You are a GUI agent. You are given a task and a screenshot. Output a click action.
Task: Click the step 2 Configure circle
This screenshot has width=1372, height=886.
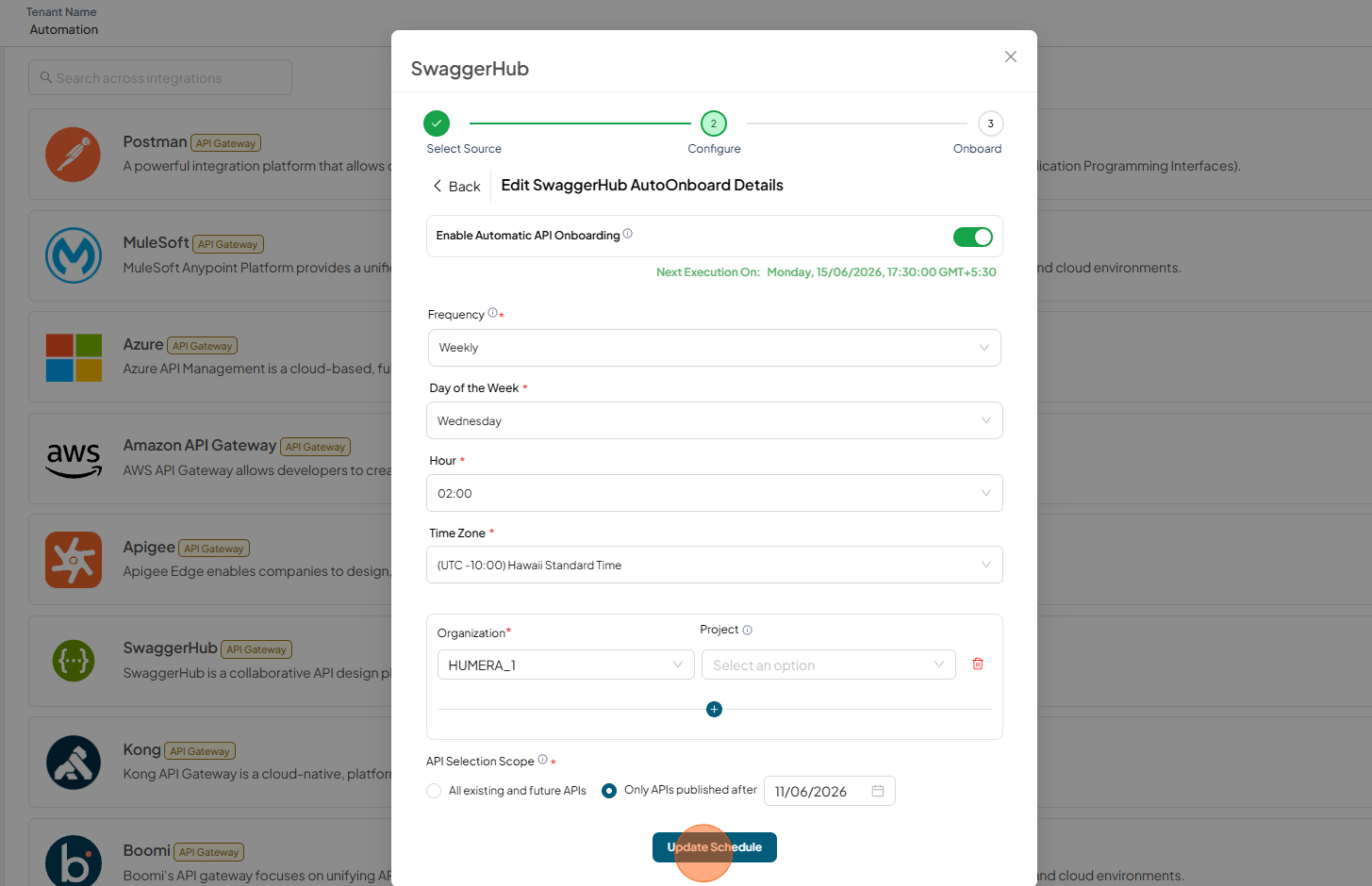pos(714,123)
